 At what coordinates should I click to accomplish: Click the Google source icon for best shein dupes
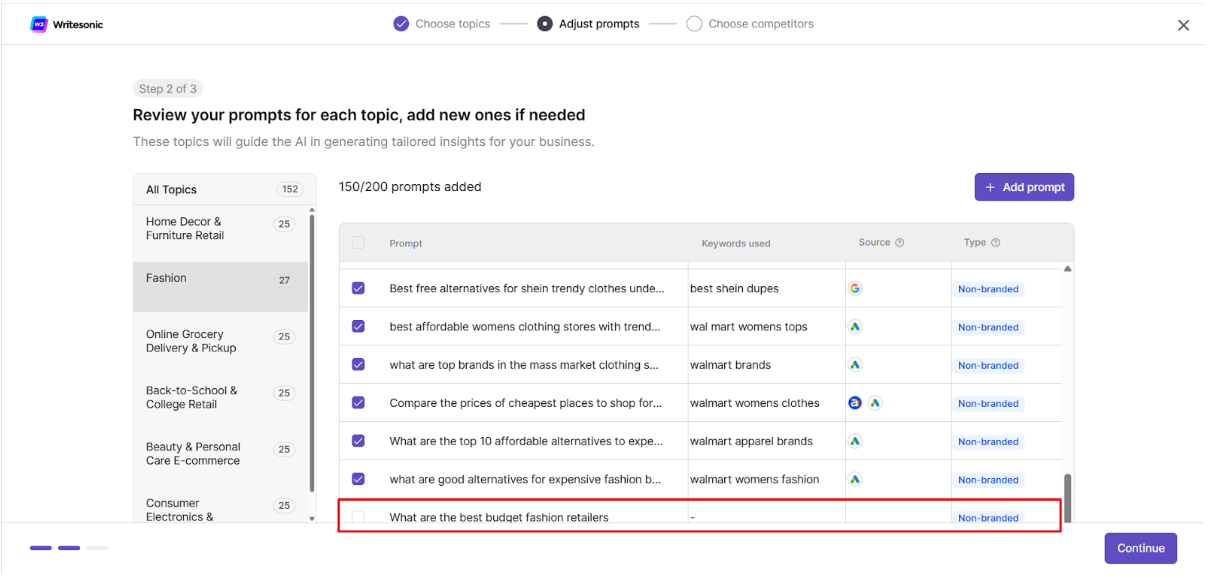(x=855, y=288)
